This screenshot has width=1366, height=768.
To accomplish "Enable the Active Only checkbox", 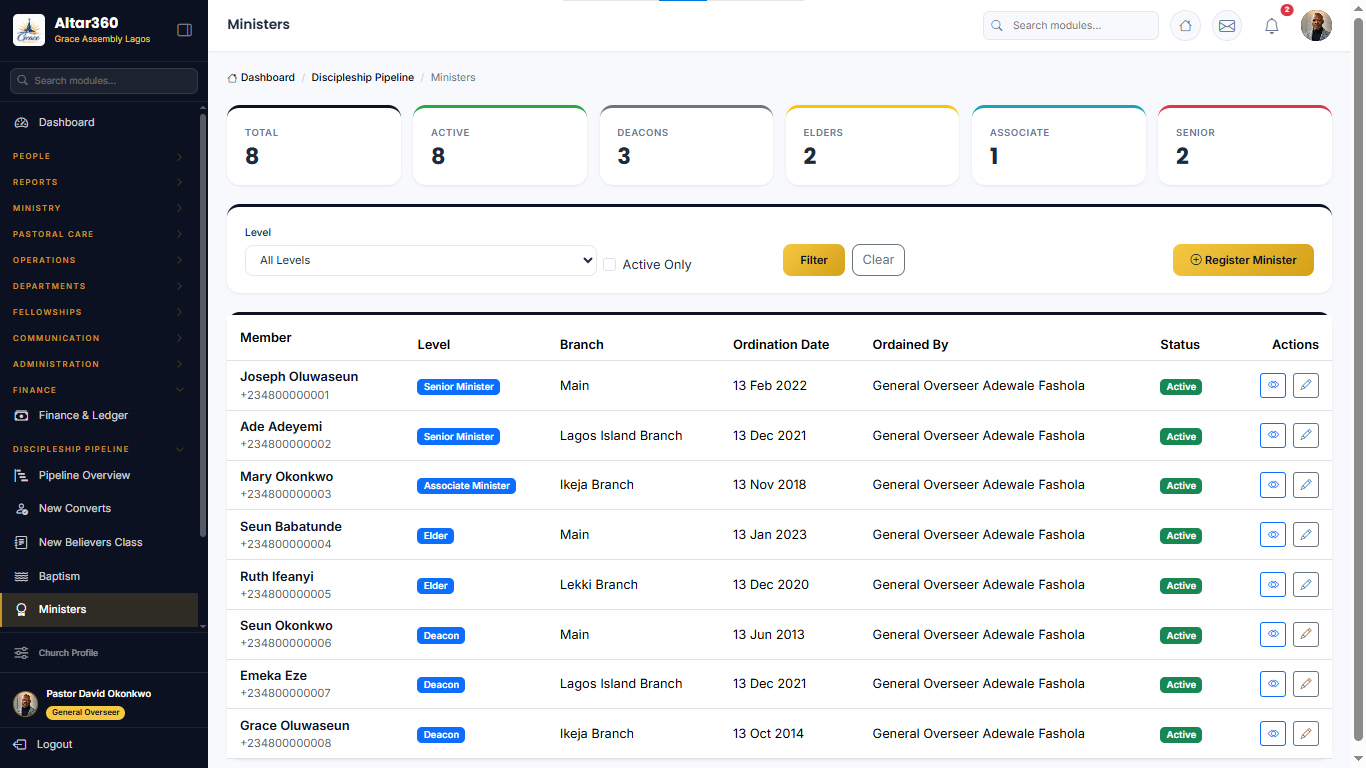I will click(x=609, y=264).
